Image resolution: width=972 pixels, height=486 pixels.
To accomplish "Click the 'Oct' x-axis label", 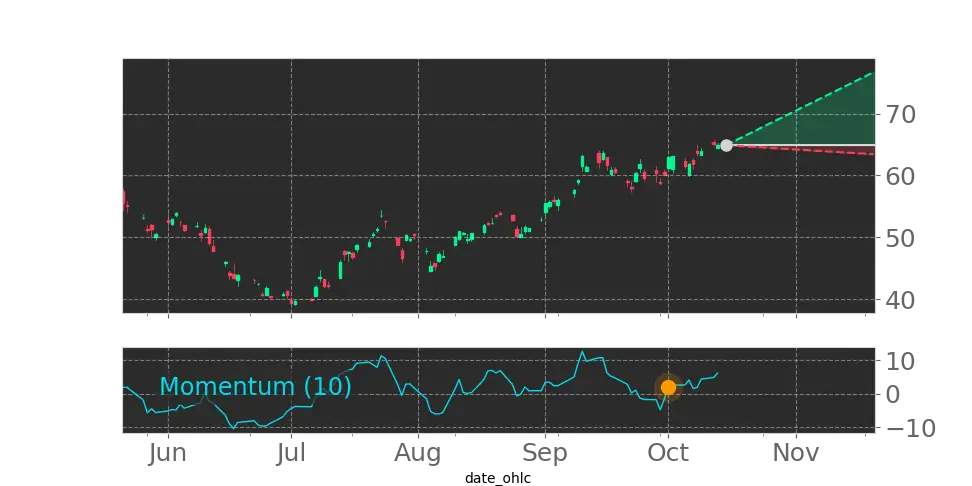I will pyautogui.click(x=668, y=453).
